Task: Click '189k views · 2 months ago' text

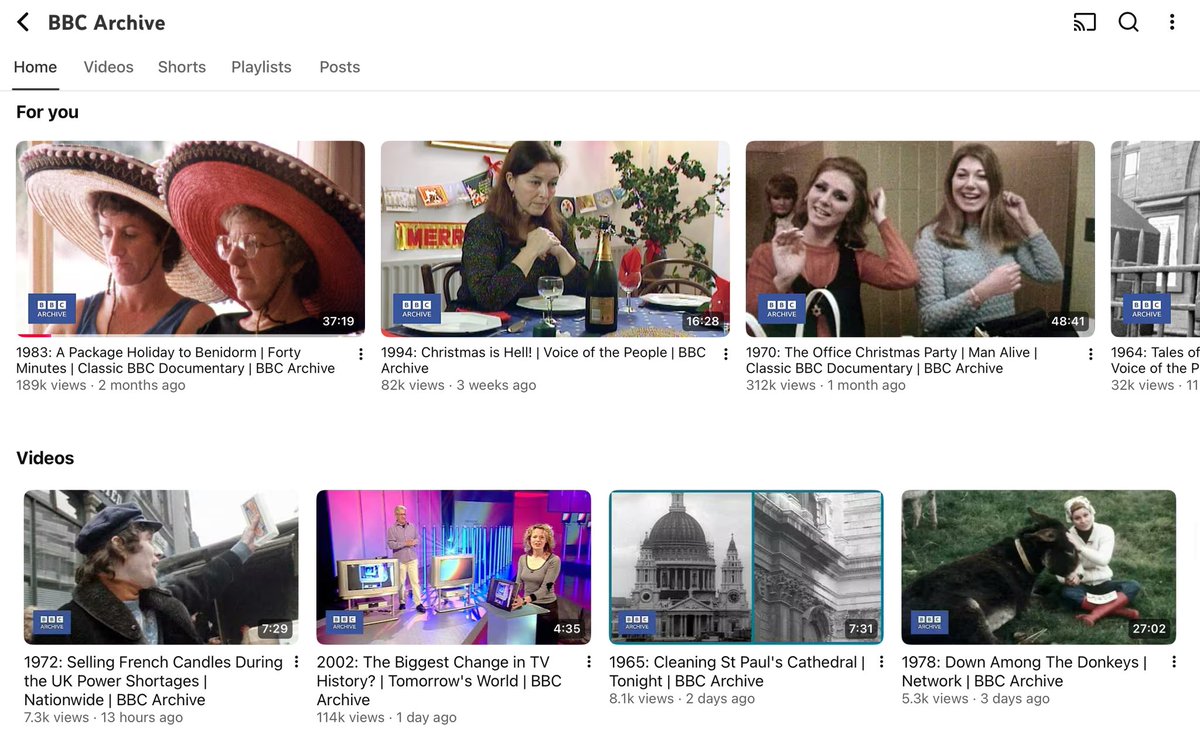Action: [x=101, y=385]
